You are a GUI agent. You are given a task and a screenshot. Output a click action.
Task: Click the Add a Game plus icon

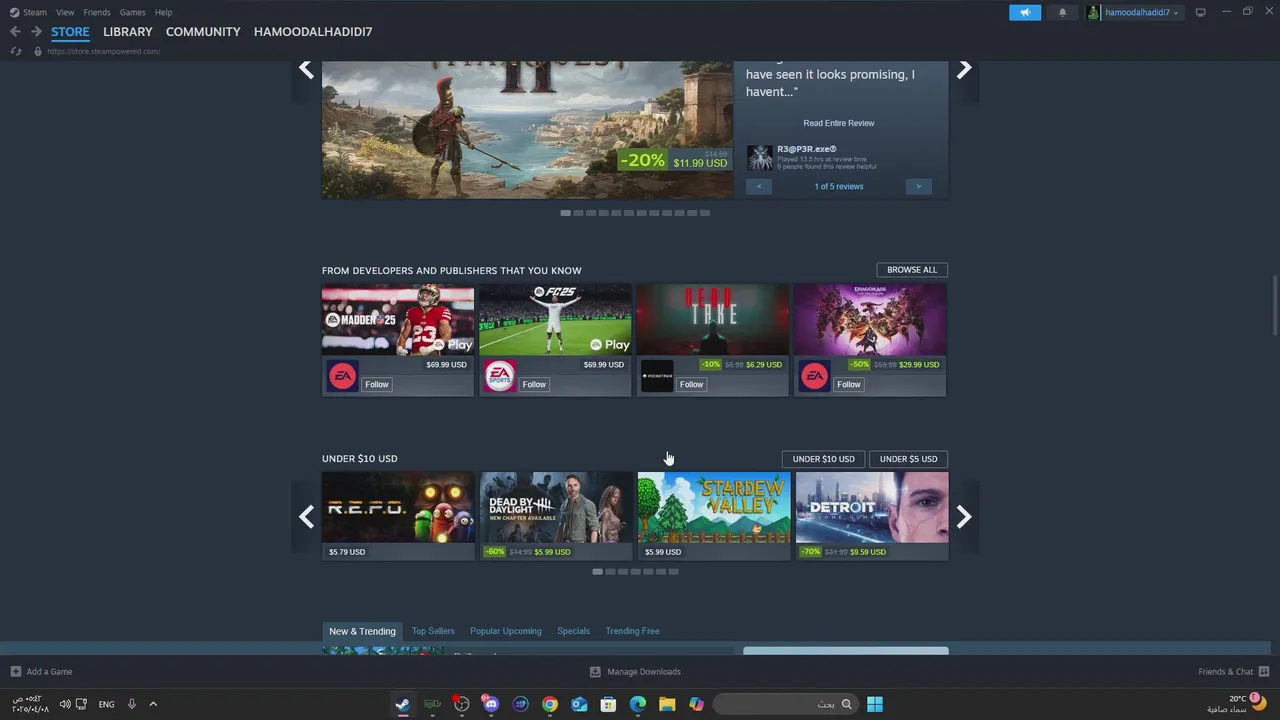[x=15, y=672]
